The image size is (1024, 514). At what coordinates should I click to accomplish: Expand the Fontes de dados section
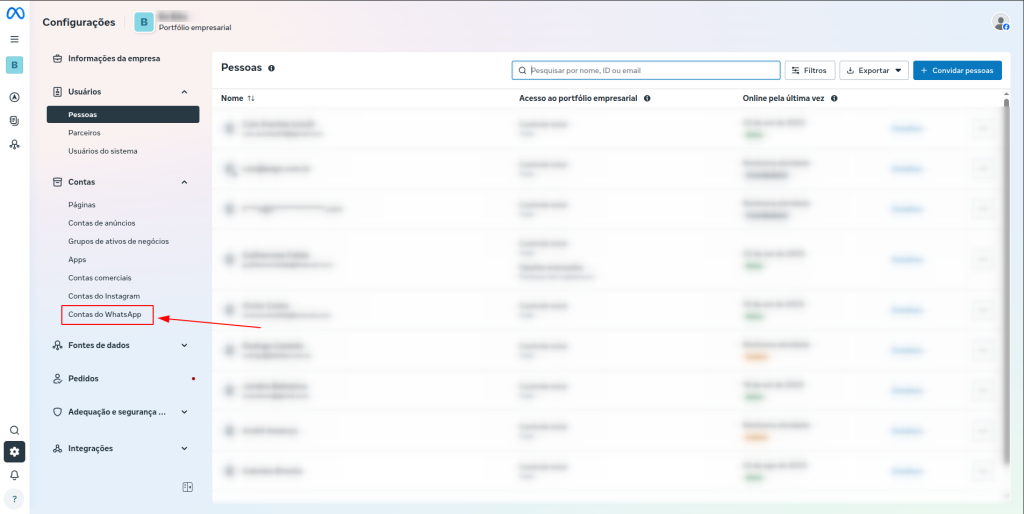(x=184, y=345)
